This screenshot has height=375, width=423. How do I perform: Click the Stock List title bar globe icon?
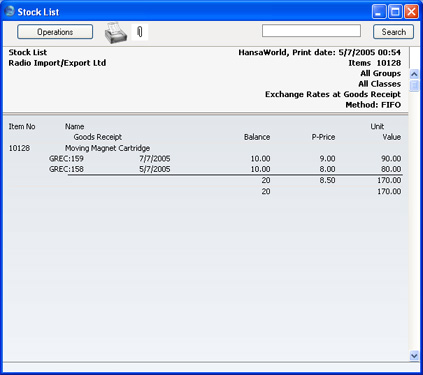[x=10, y=11]
